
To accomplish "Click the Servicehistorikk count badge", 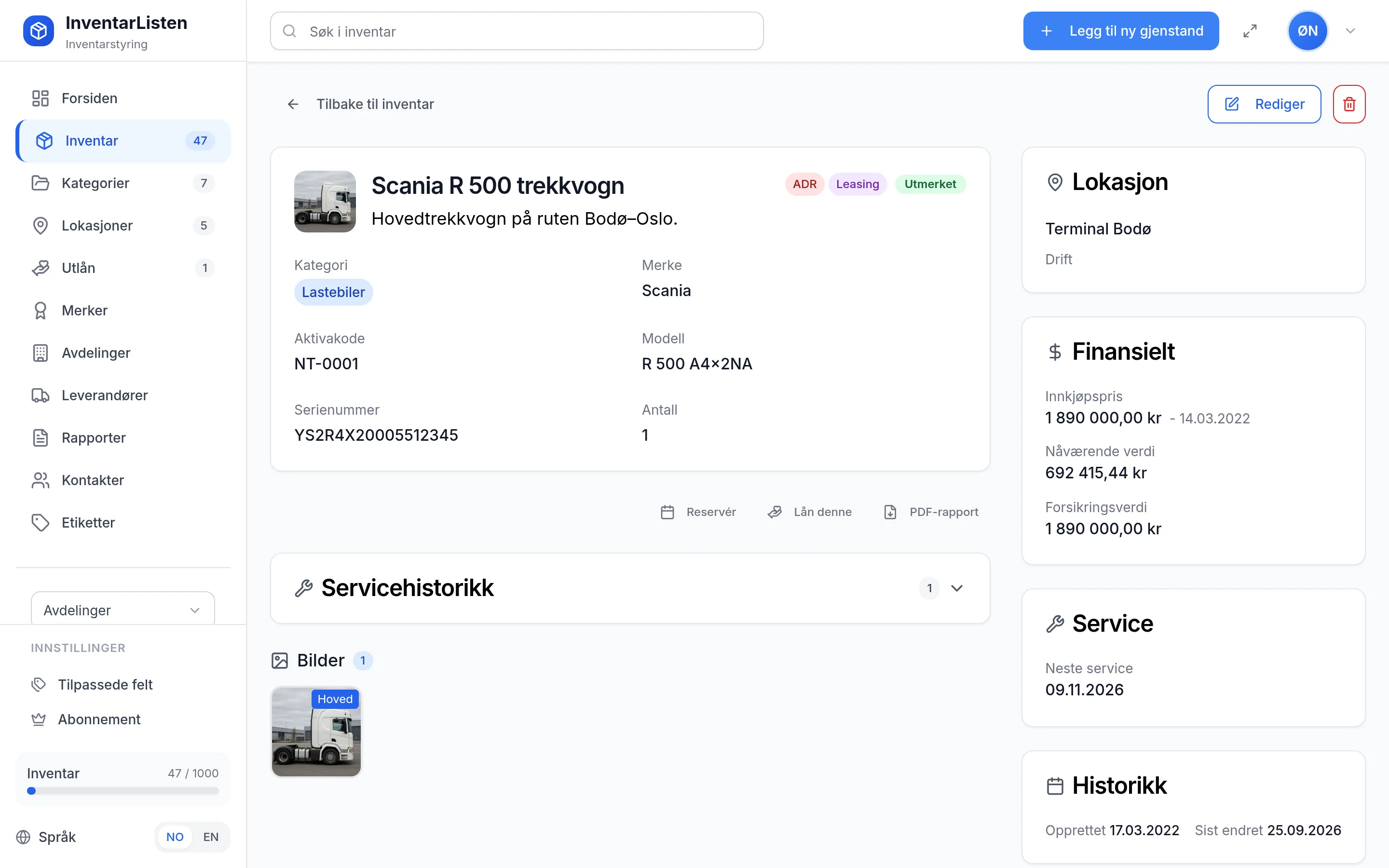I will click(x=929, y=588).
